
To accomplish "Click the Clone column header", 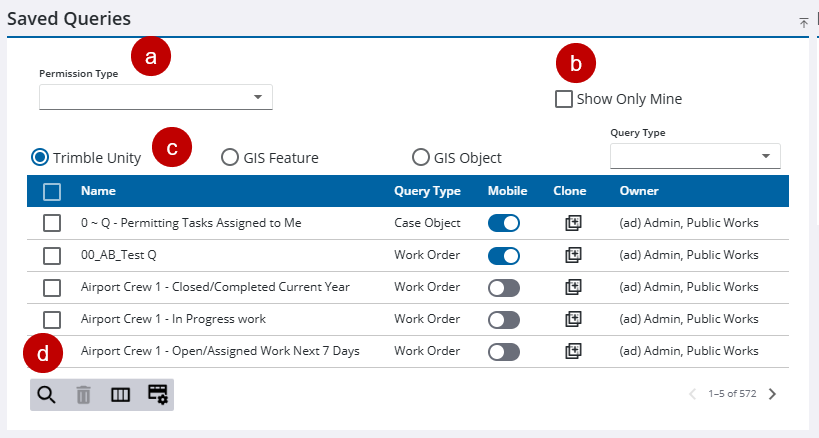I will click(569, 191).
